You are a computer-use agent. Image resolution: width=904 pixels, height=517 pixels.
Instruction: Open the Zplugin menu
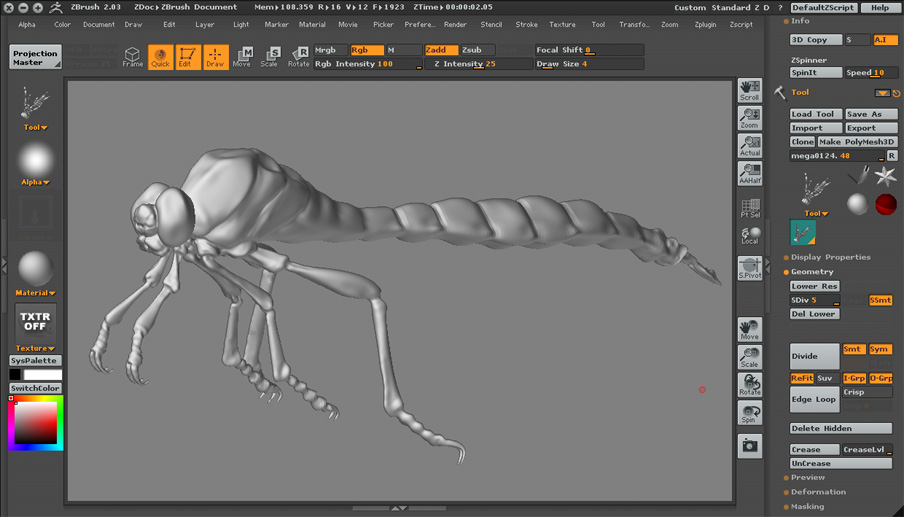(x=705, y=25)
